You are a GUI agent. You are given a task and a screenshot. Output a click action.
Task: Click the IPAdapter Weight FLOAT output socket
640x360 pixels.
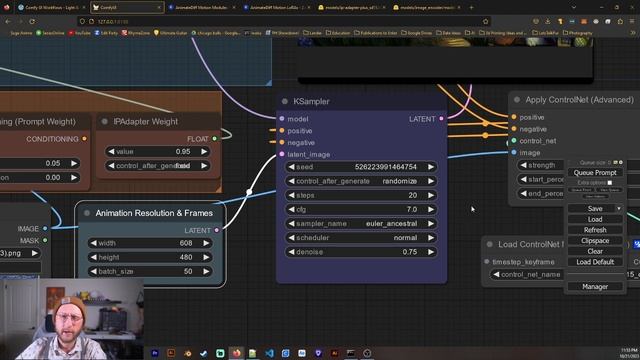pyautogui.click(x=215, y=139)
